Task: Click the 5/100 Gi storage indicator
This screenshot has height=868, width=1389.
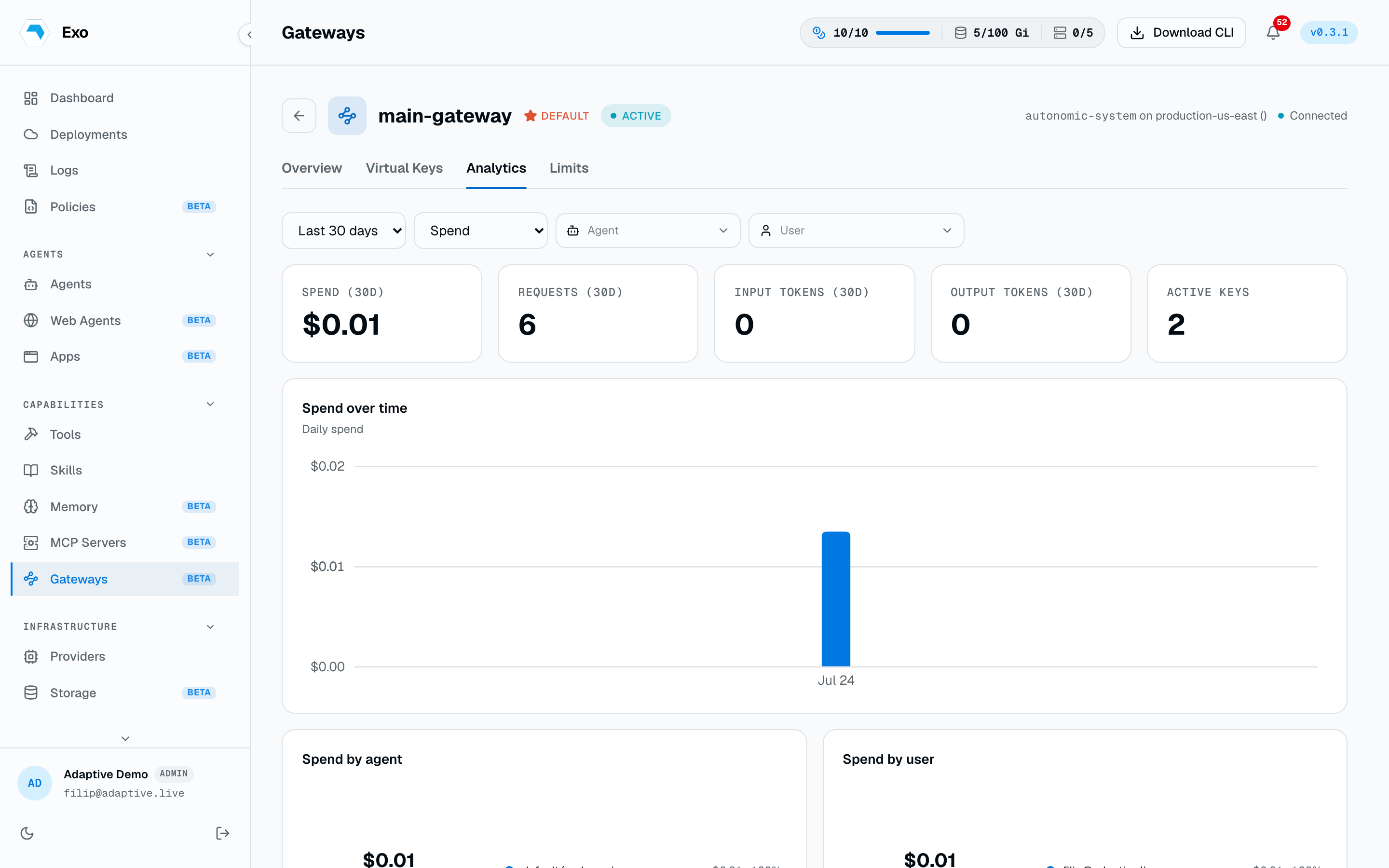Action: (x=991, y=33)
